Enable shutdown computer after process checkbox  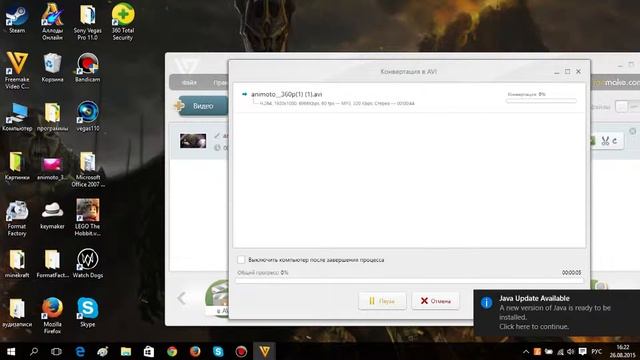pyautogui.click(x=241, y=260)
